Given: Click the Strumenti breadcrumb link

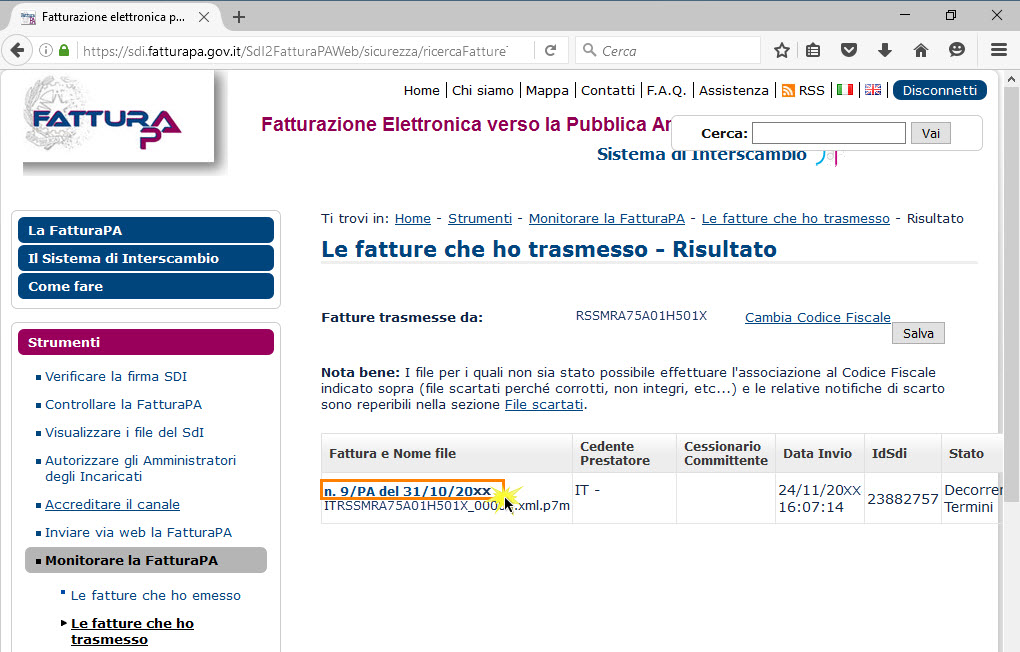Looking at the screenshot, I should (480, 219).
